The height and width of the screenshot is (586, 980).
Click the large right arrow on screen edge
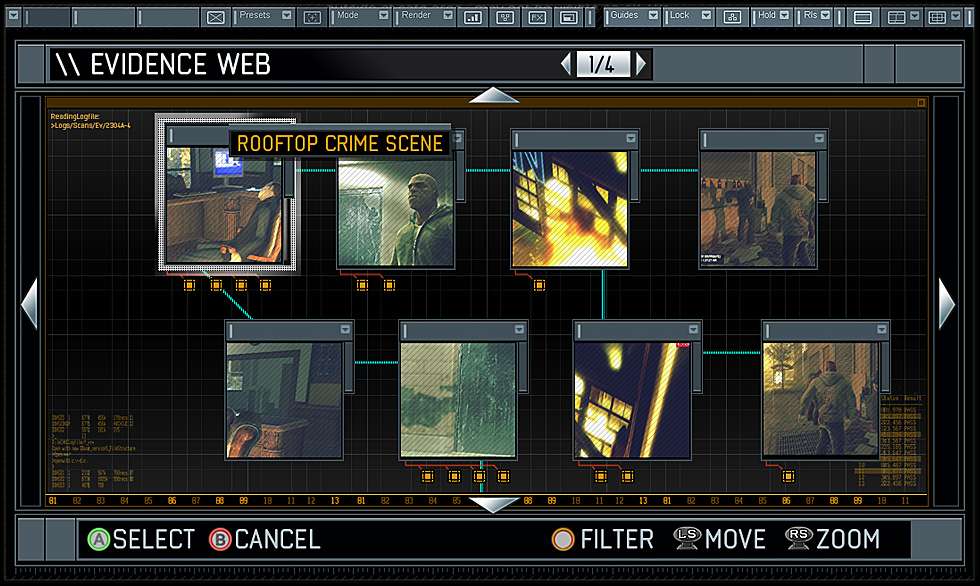coord(946,303)
